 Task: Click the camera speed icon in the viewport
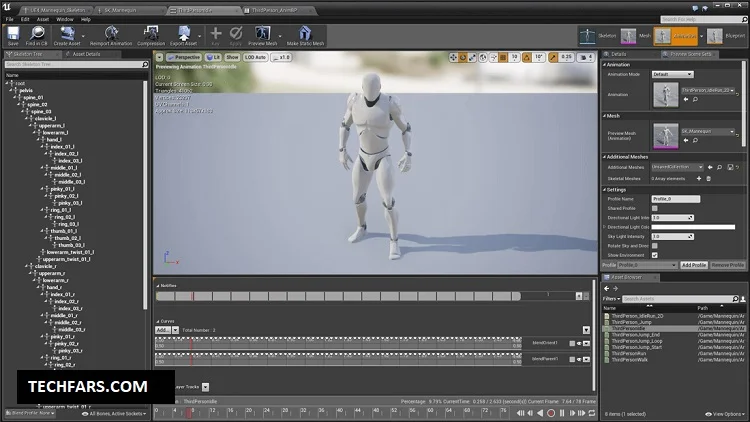coord(586,57)
